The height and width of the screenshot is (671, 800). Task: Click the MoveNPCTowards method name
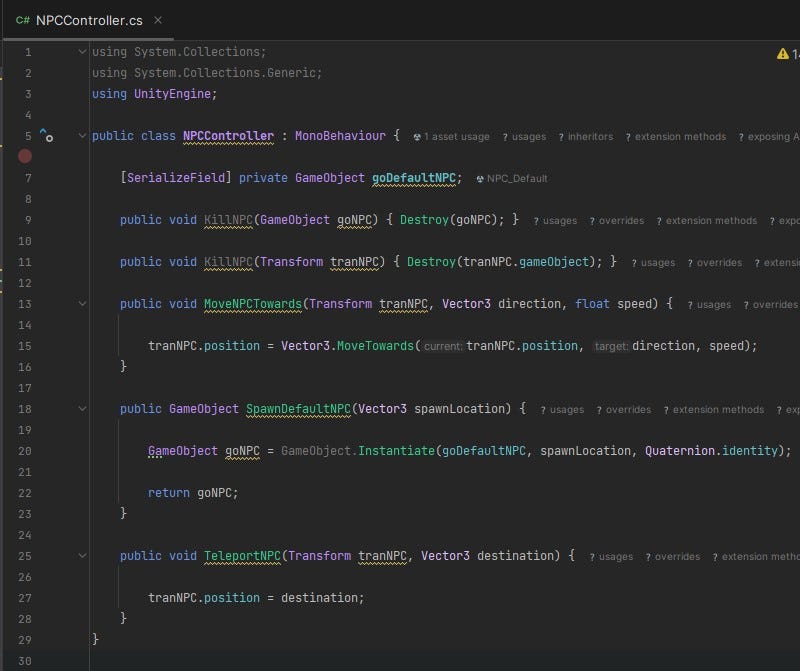pos(253,304)
